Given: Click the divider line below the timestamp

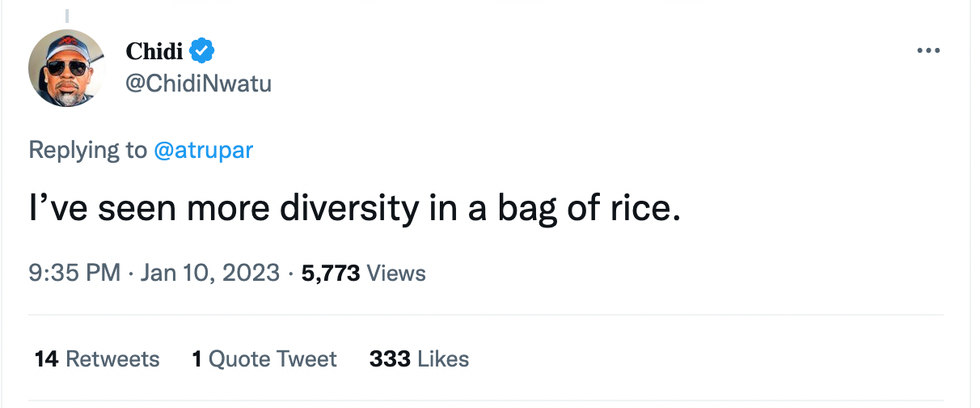Looking at the screenshot, I should click(x=490, y=315).
